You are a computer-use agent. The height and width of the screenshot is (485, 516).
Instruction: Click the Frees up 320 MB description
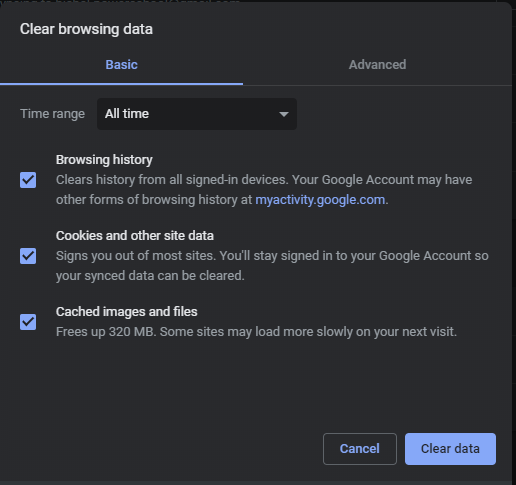coord(256,332)
